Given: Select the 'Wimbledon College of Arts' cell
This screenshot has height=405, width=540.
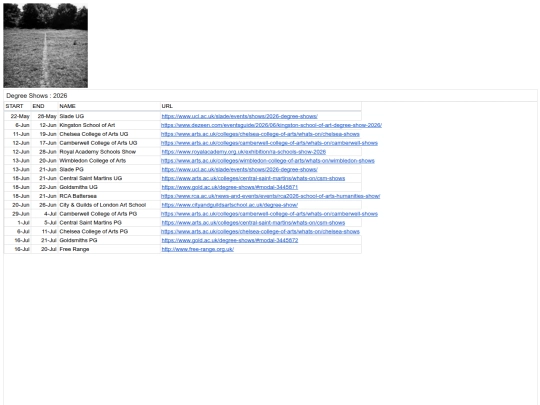Looking at the screenshot, I should [x=109, y=161].
